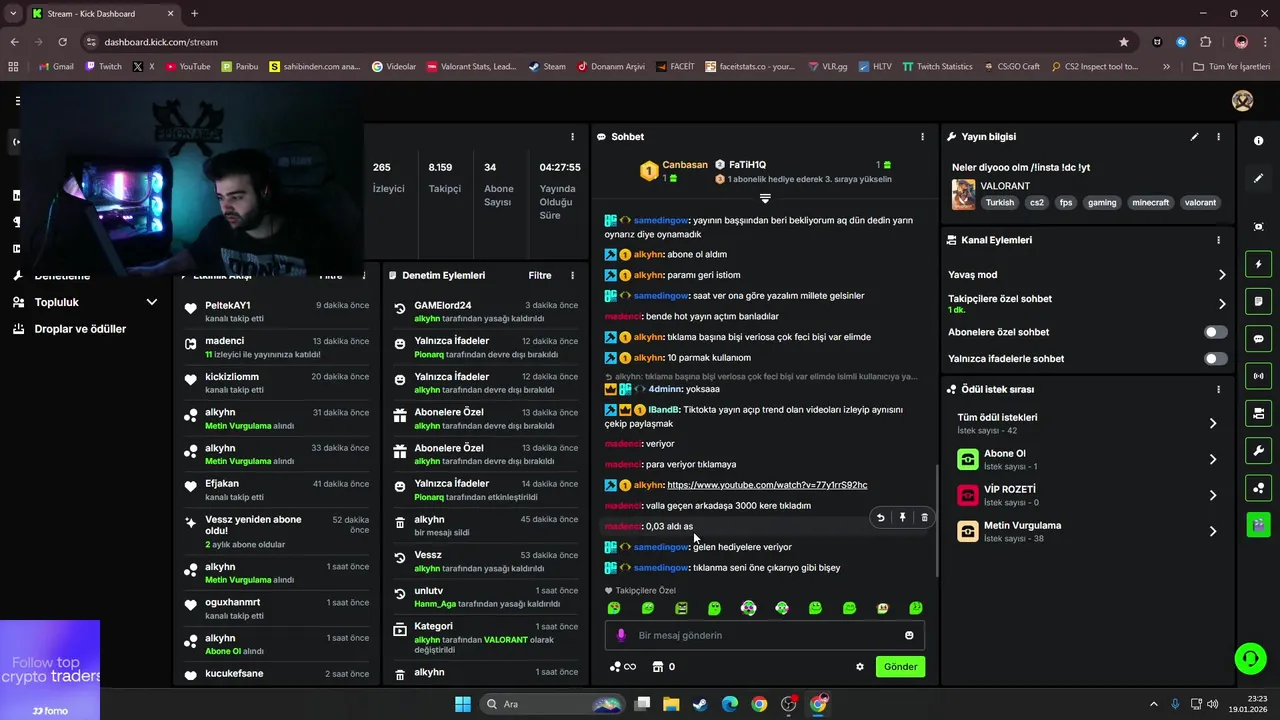The image size is (1280, 720).
Task: Expand Abone Ol reward requests
Action: coord(1213,459)
